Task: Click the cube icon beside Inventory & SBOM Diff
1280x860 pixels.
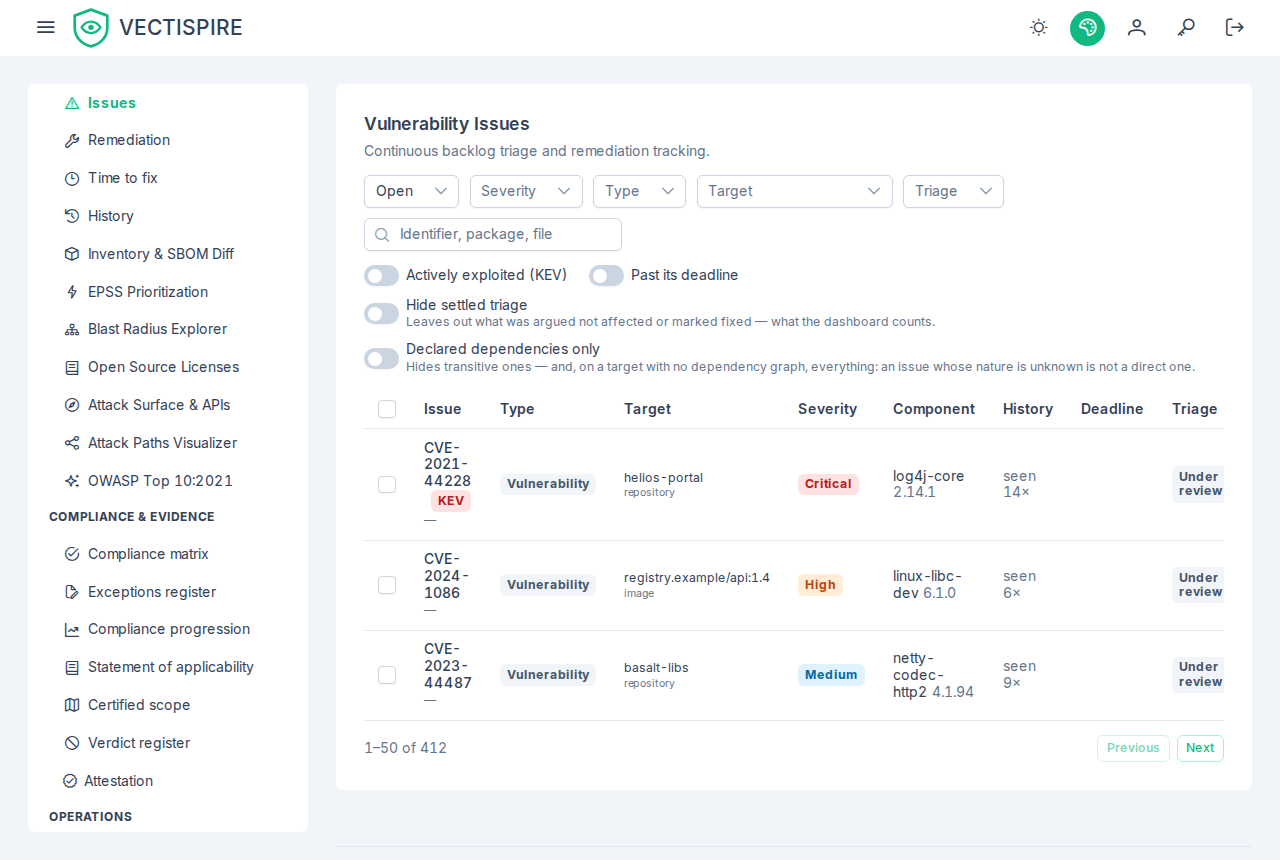Action: point(72,254)
